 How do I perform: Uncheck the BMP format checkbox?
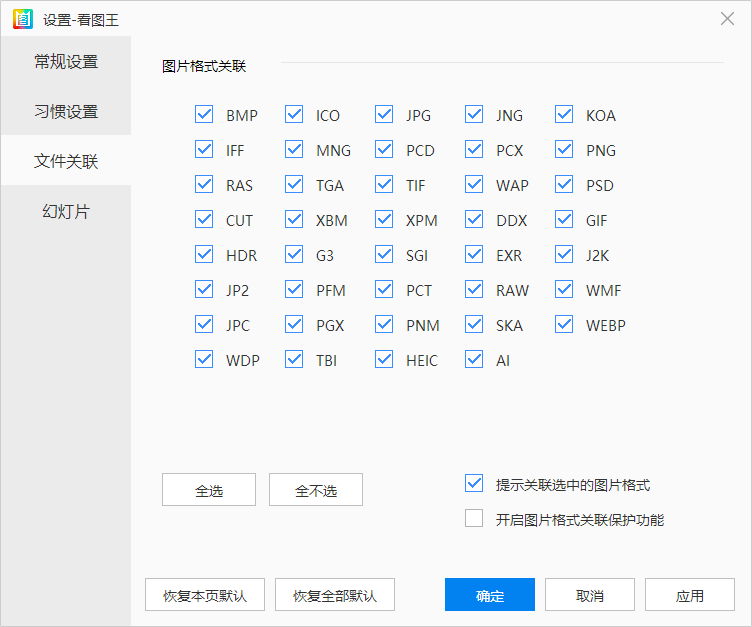(204, 115)
